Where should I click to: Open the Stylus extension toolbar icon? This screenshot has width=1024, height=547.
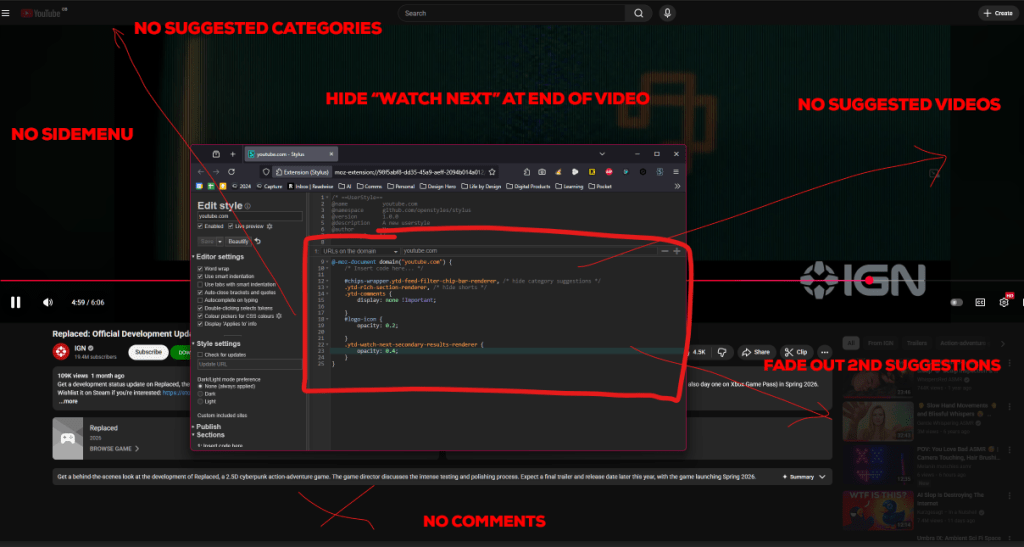pos(660,172)
